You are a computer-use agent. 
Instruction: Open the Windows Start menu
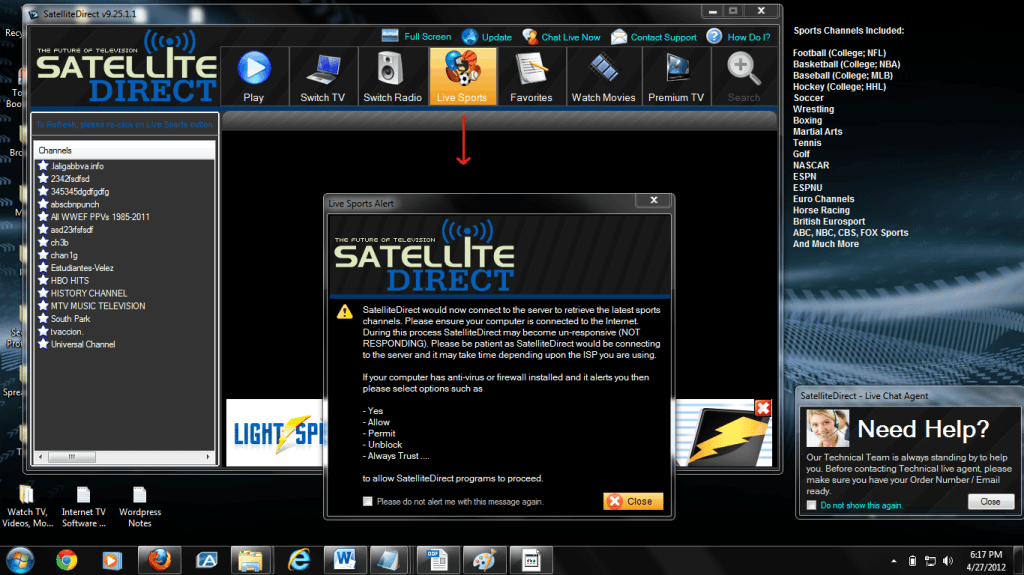point(20,560)
